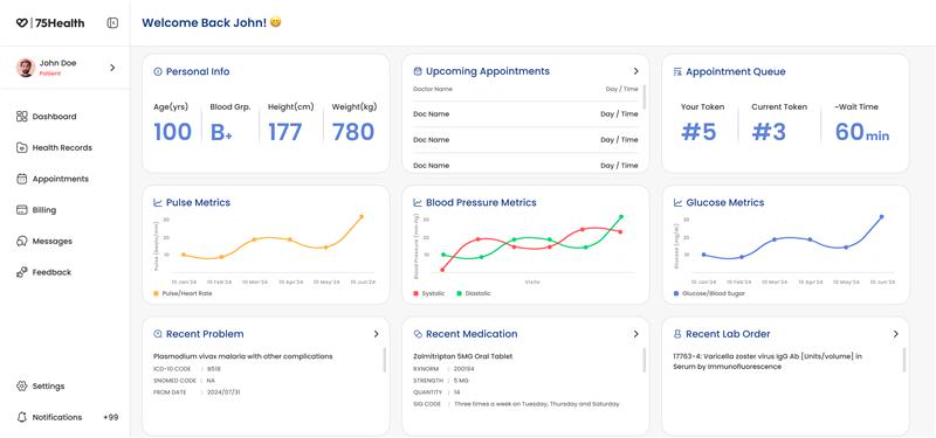Expand Upcoming Appointments with the arrow

point(636,71)
